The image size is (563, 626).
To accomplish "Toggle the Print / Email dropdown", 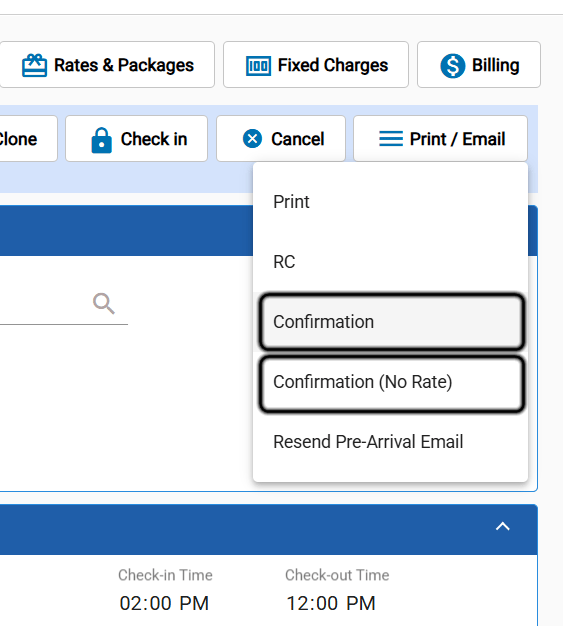I will [440, 139].
